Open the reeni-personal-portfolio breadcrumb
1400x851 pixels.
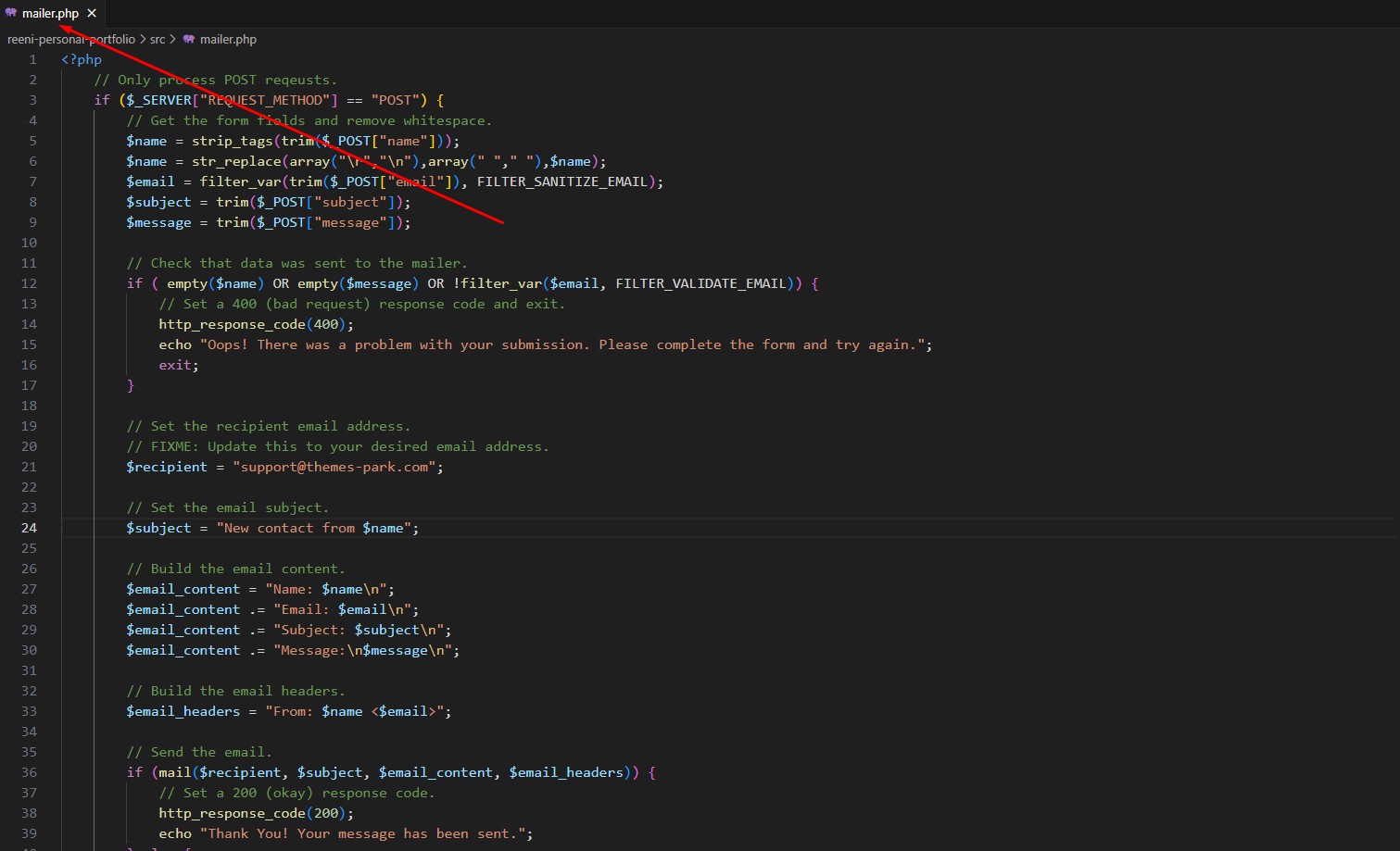click(x=71, y=39)
